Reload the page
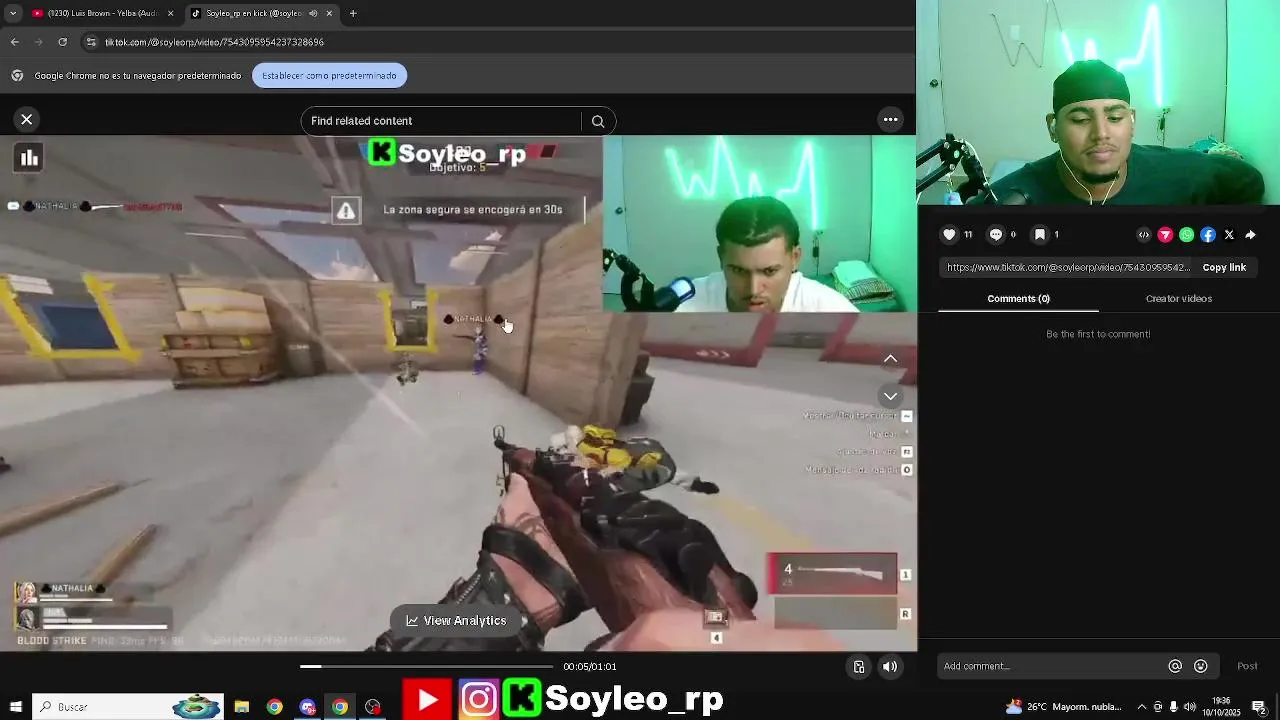This screenshot has height=720, width=1280. 62,42
